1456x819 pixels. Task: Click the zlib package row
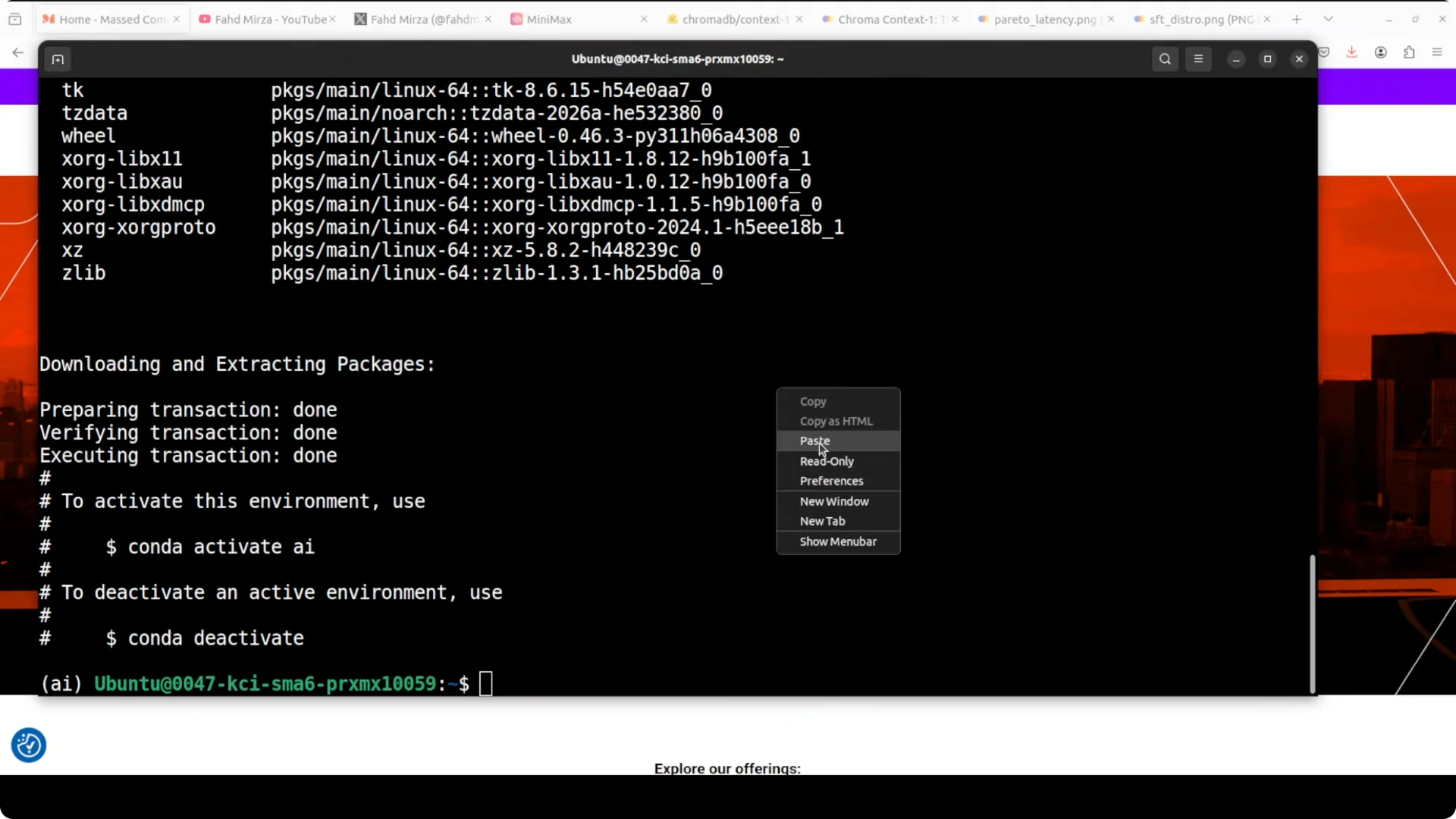point(392,273)
